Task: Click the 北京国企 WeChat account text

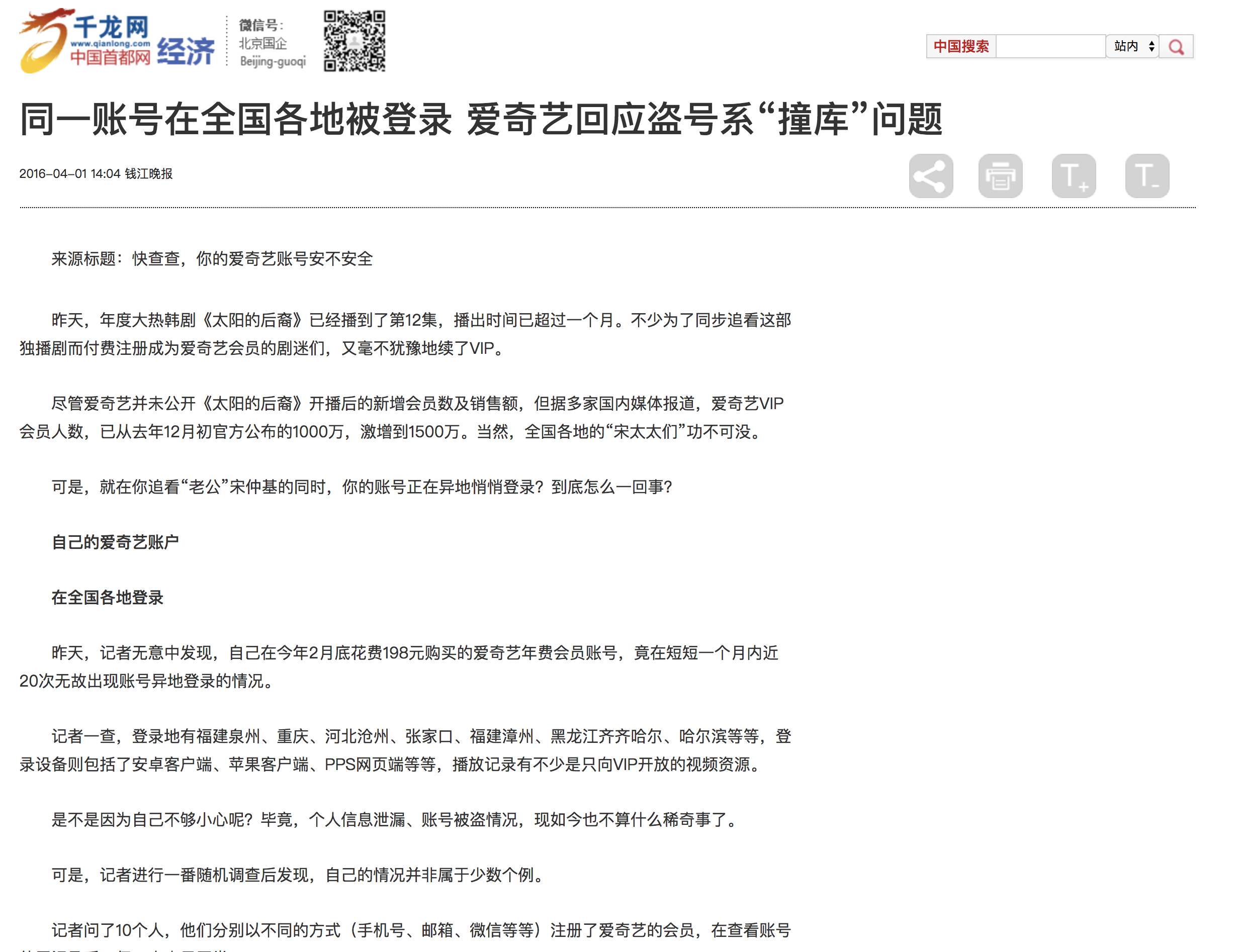Action: pyautogui.click(x=262, y=44)
